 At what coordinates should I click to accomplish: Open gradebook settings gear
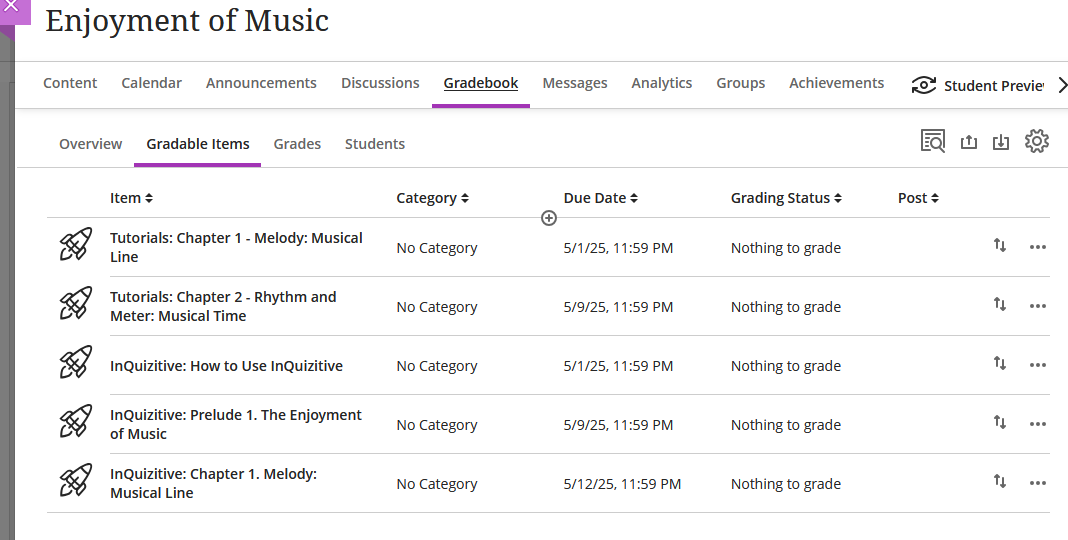click(x=1037, y=142)
